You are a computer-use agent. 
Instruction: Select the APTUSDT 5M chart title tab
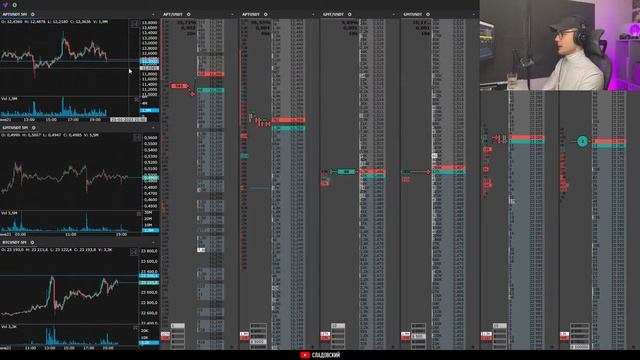[x=15, y=14]
